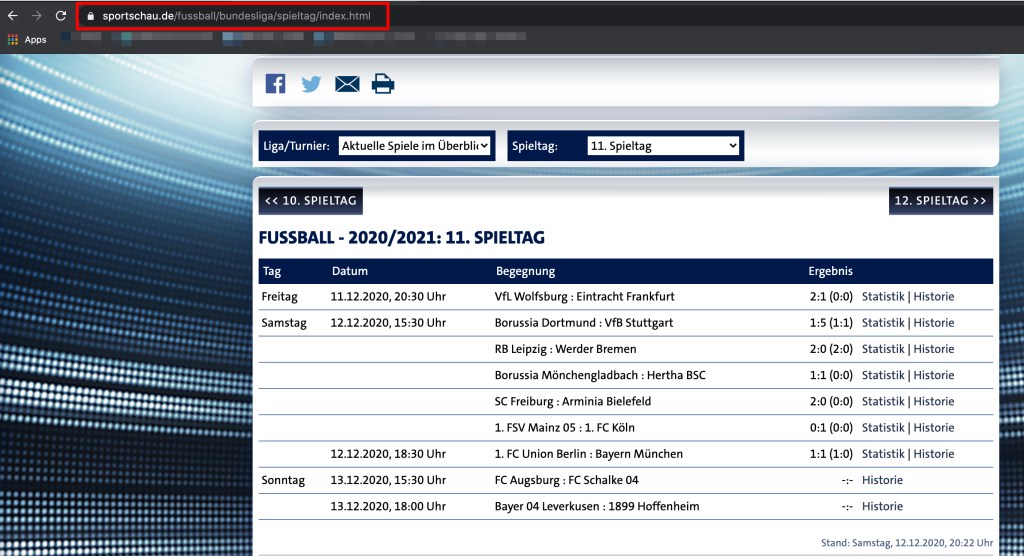Click the result 2:1 (0:0)
This screenshot has height=556, width=1024.
[831, 297]
